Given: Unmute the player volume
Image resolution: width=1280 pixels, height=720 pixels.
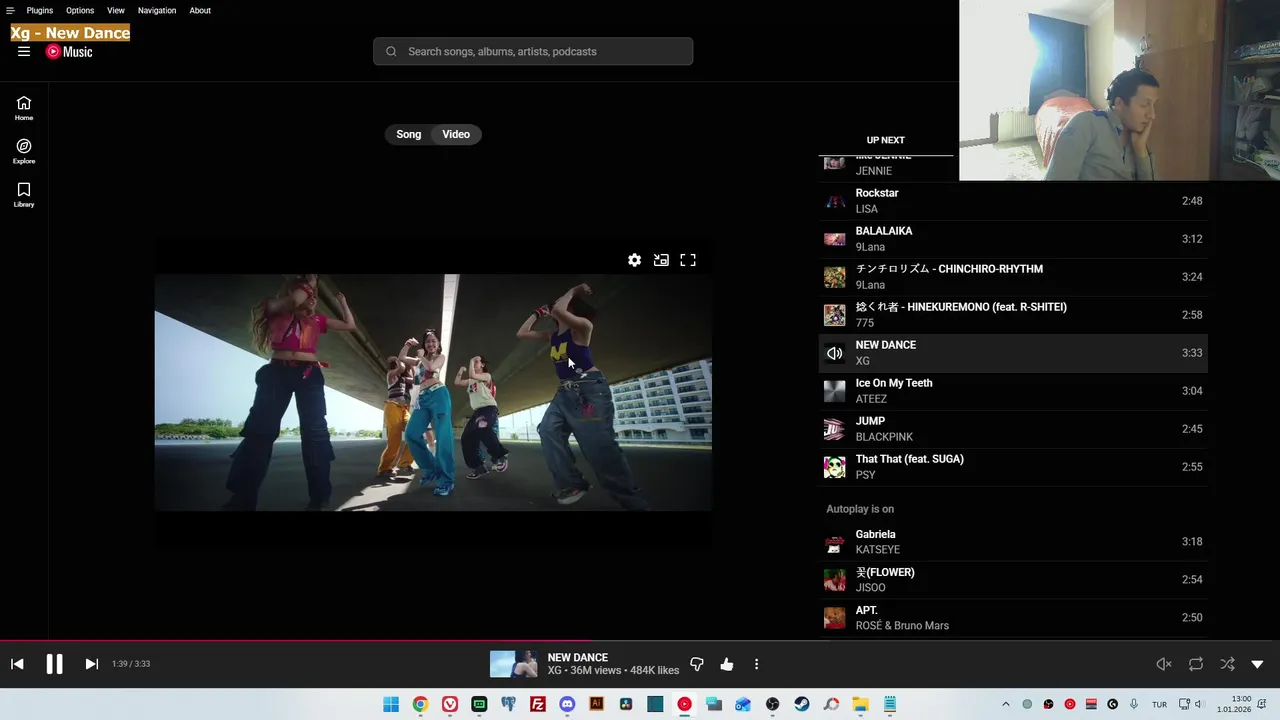Looking at the screenshot, I should click(1164, 664).
